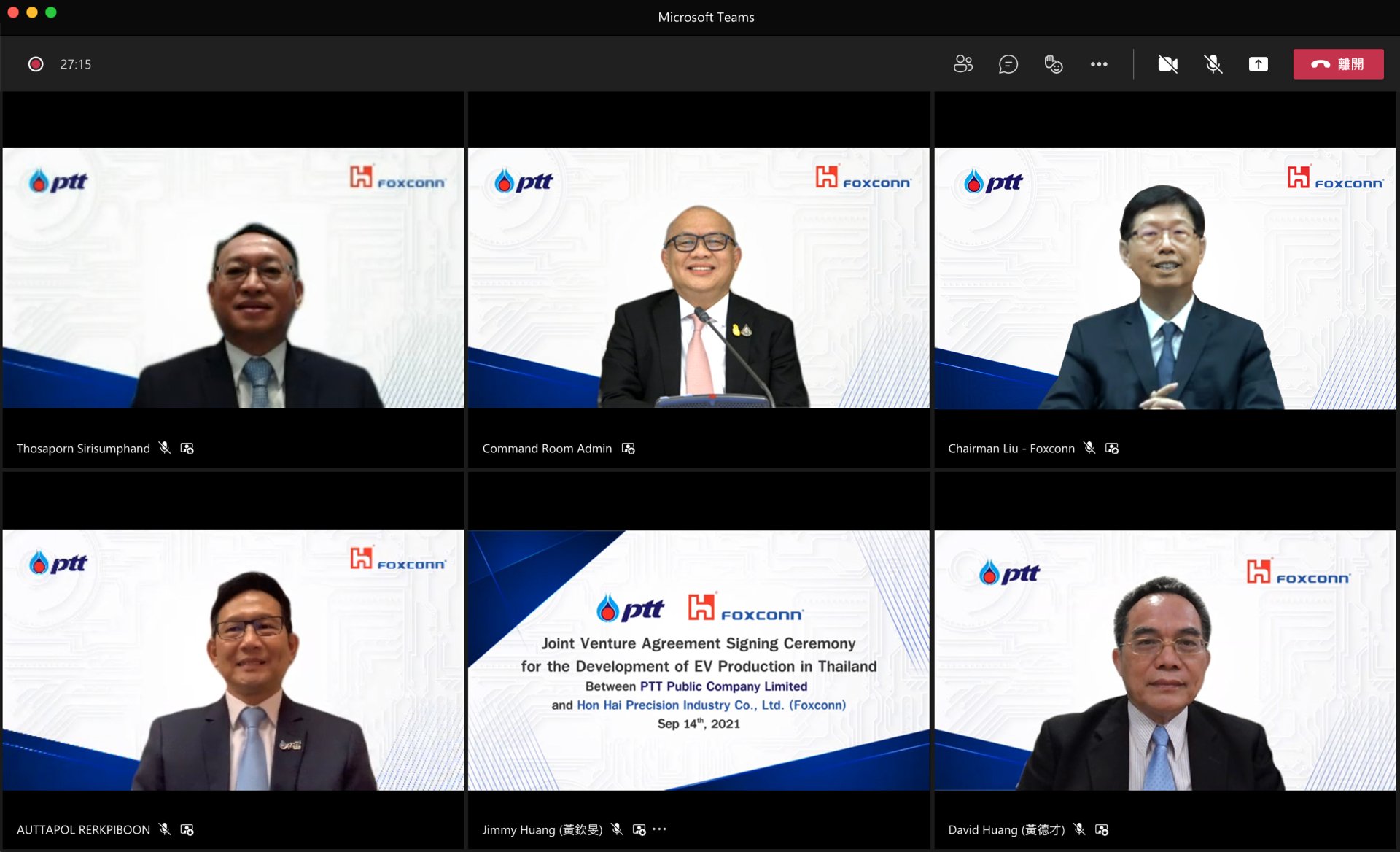The width and height of the screenshot is (1400, 852).
Task: Click Command Room Admin's background effect icon
Action: click(629, 448)
